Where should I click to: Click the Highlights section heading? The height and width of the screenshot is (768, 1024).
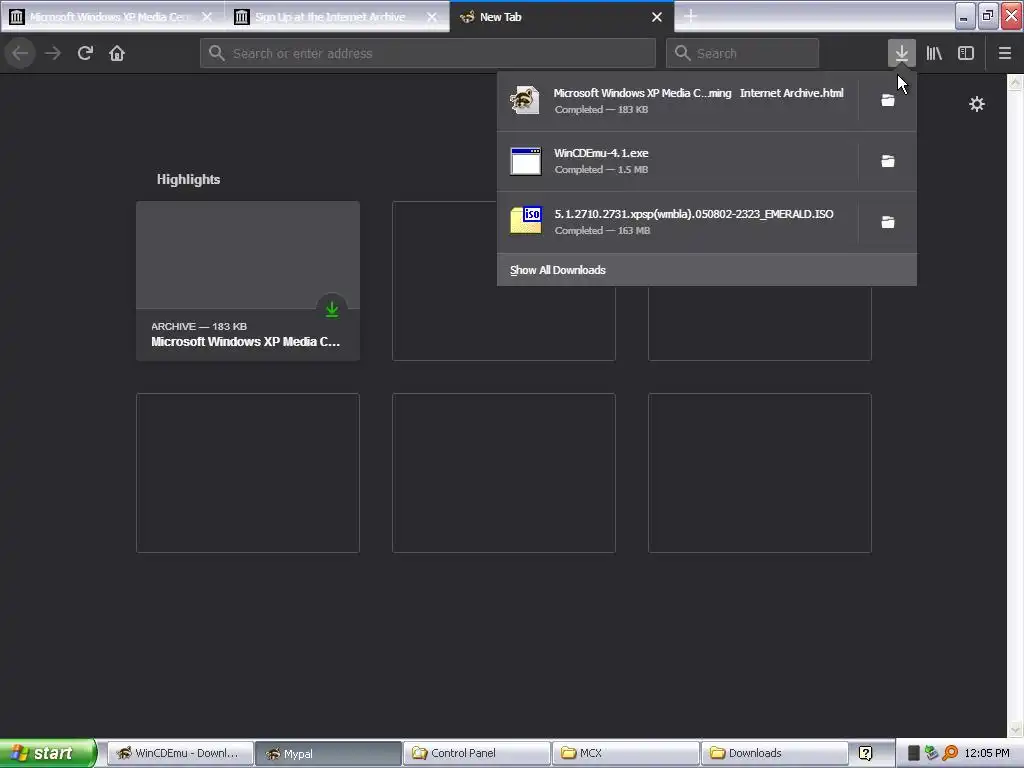pyautogui.click(x=188, y=179)
